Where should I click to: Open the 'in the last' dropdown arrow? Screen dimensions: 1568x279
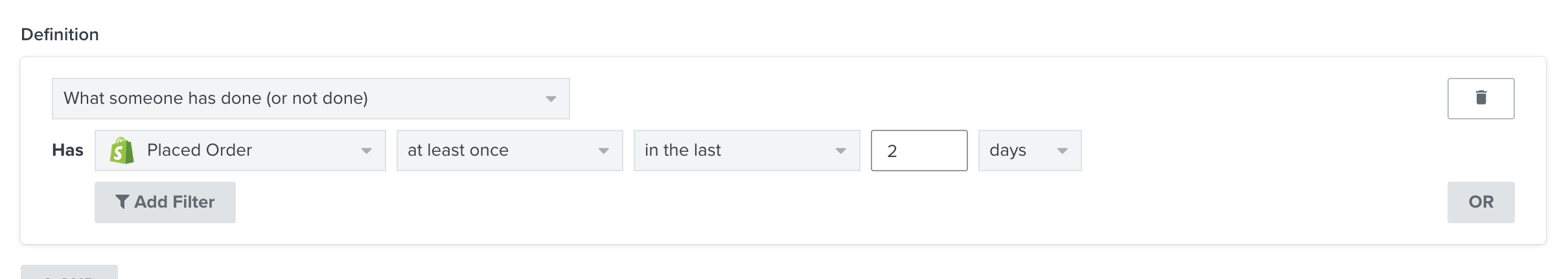point(841,151)
